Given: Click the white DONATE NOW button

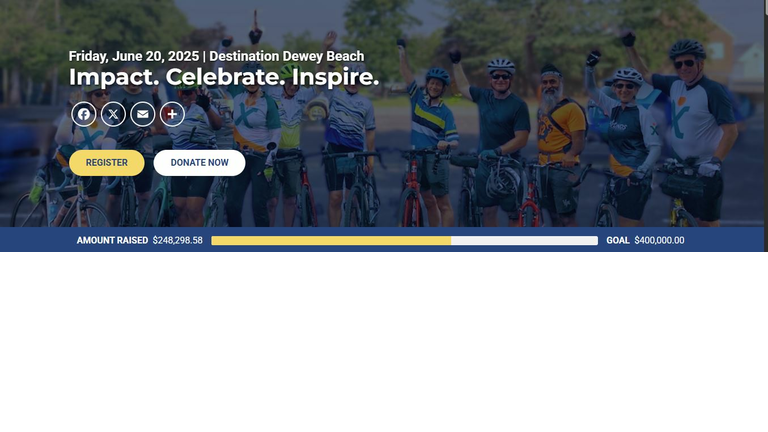Looking at the screenshot, I should pos(199,163).
